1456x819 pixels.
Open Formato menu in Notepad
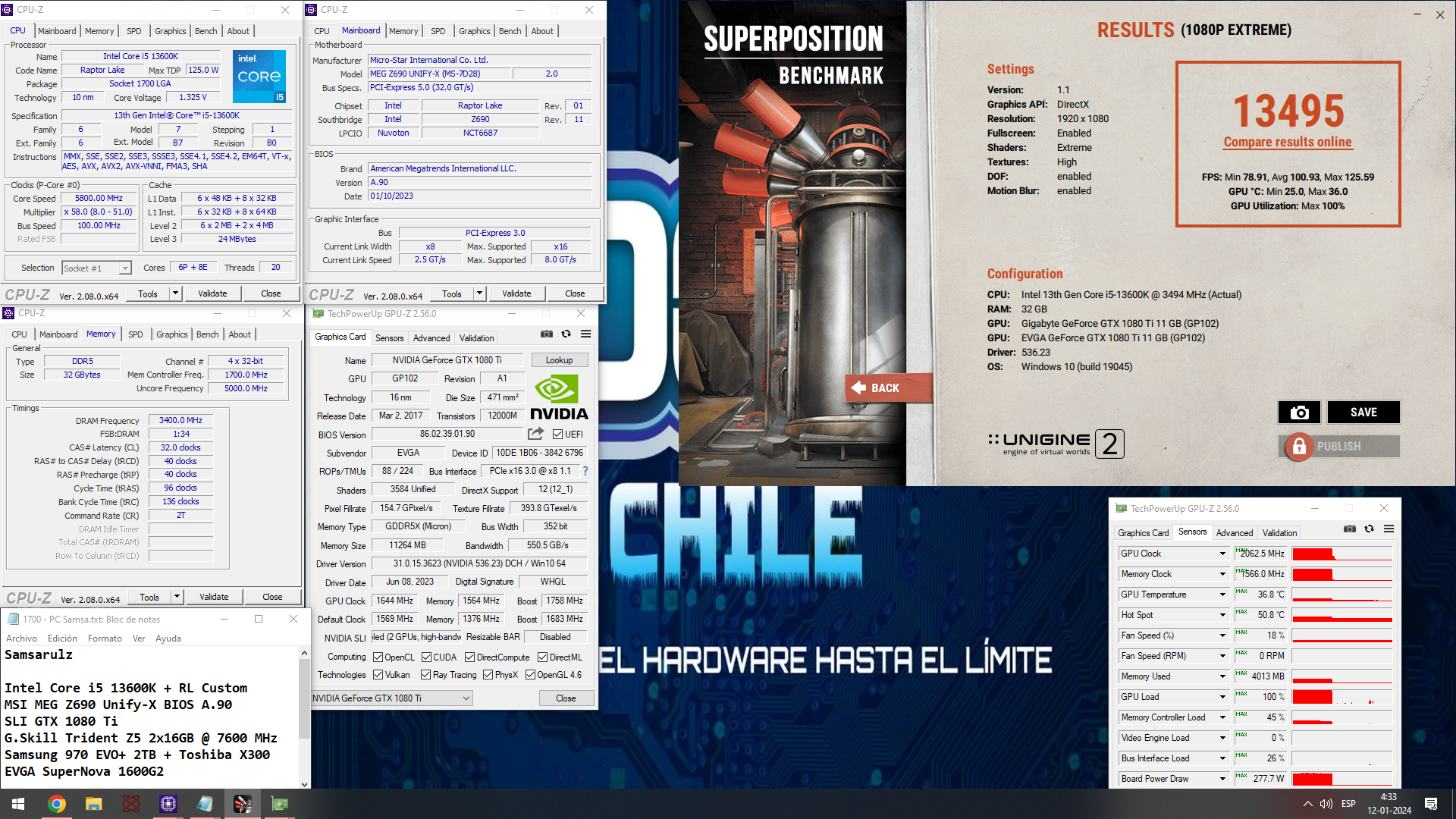click(105, 639)
